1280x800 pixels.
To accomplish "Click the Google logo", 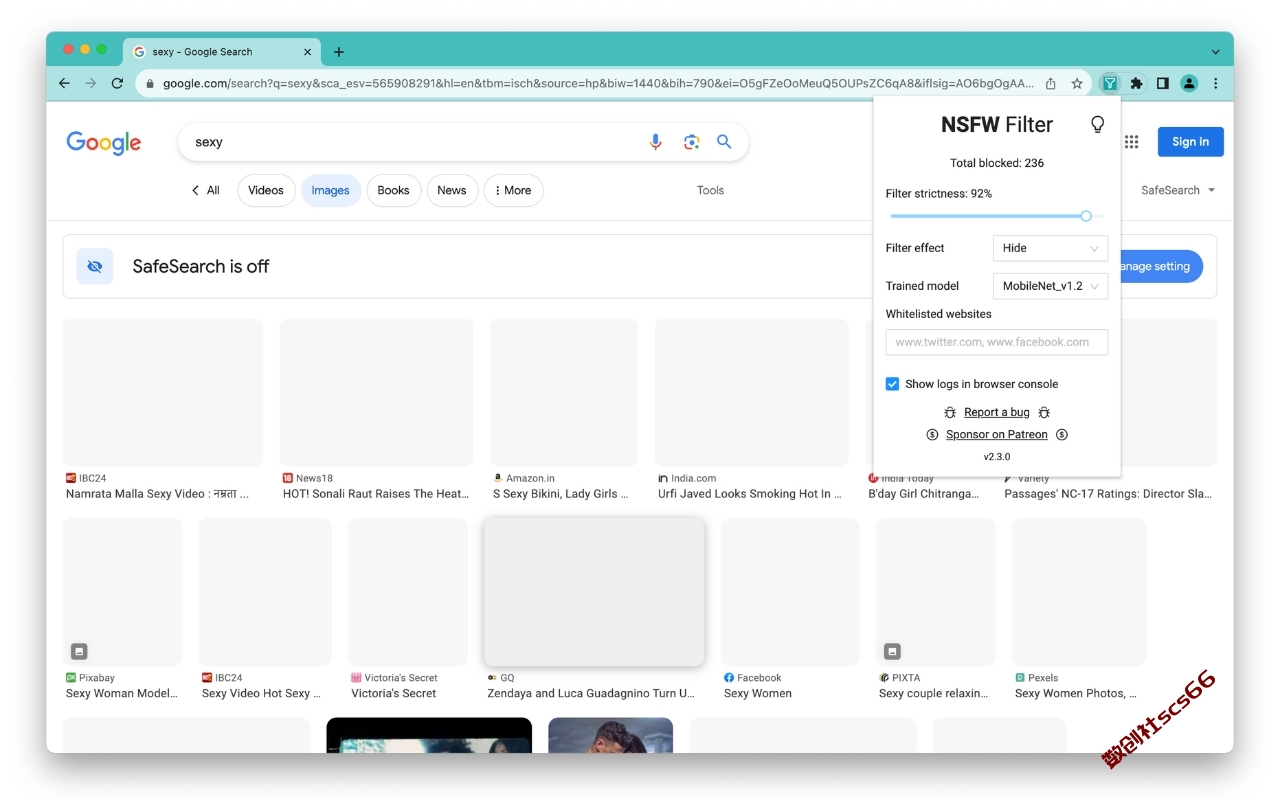I will coord(104,143).
